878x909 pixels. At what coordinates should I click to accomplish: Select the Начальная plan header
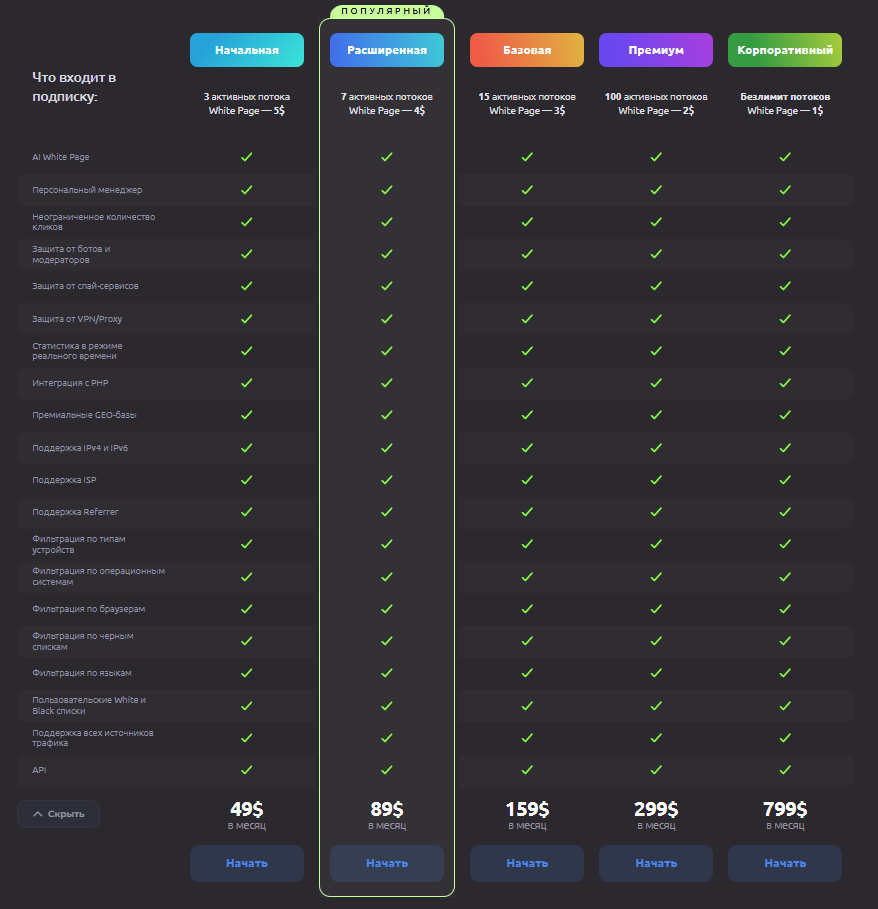click(247, 50)
